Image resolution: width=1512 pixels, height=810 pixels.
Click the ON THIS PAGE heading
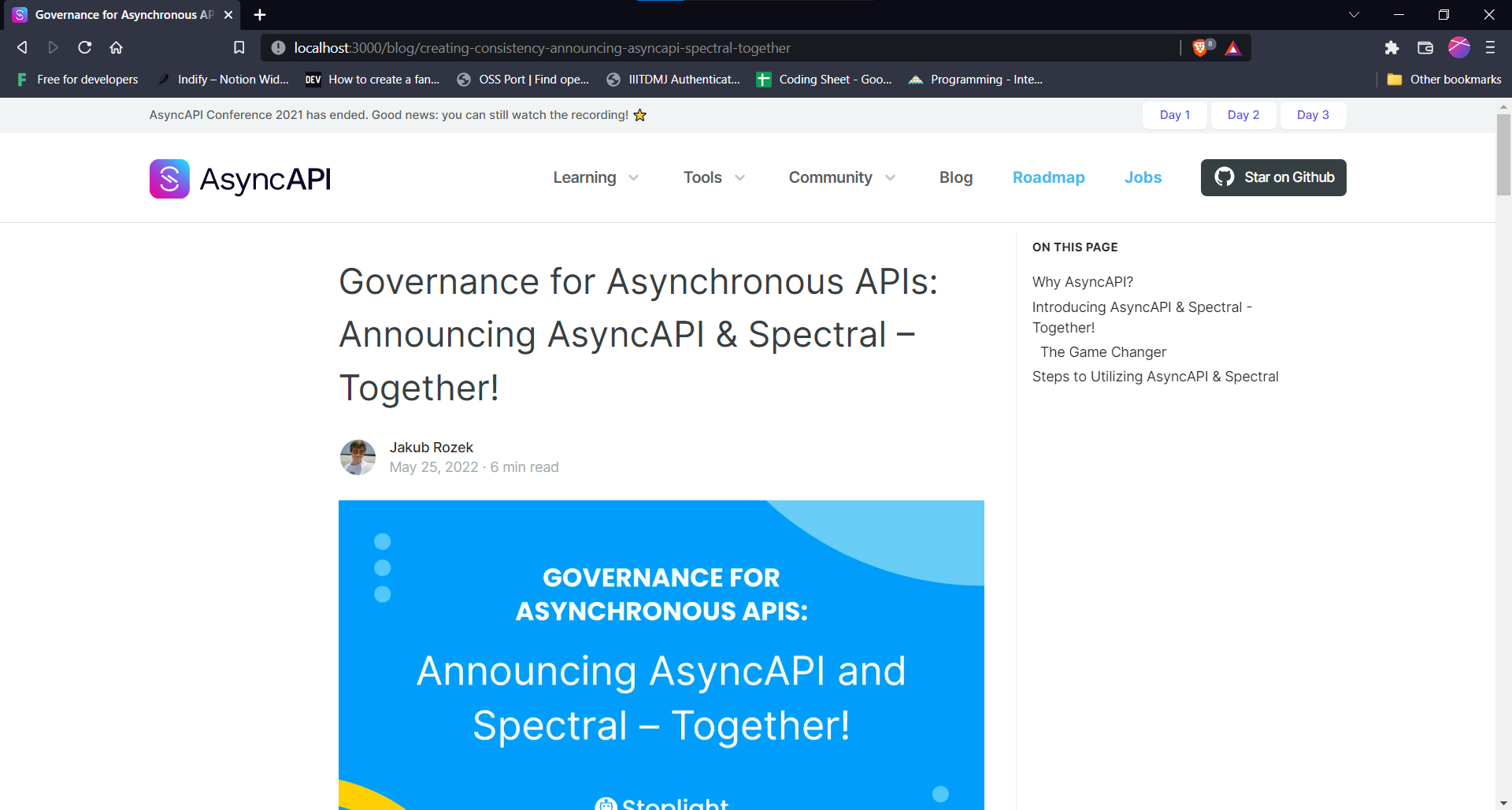click(1075, 247)
